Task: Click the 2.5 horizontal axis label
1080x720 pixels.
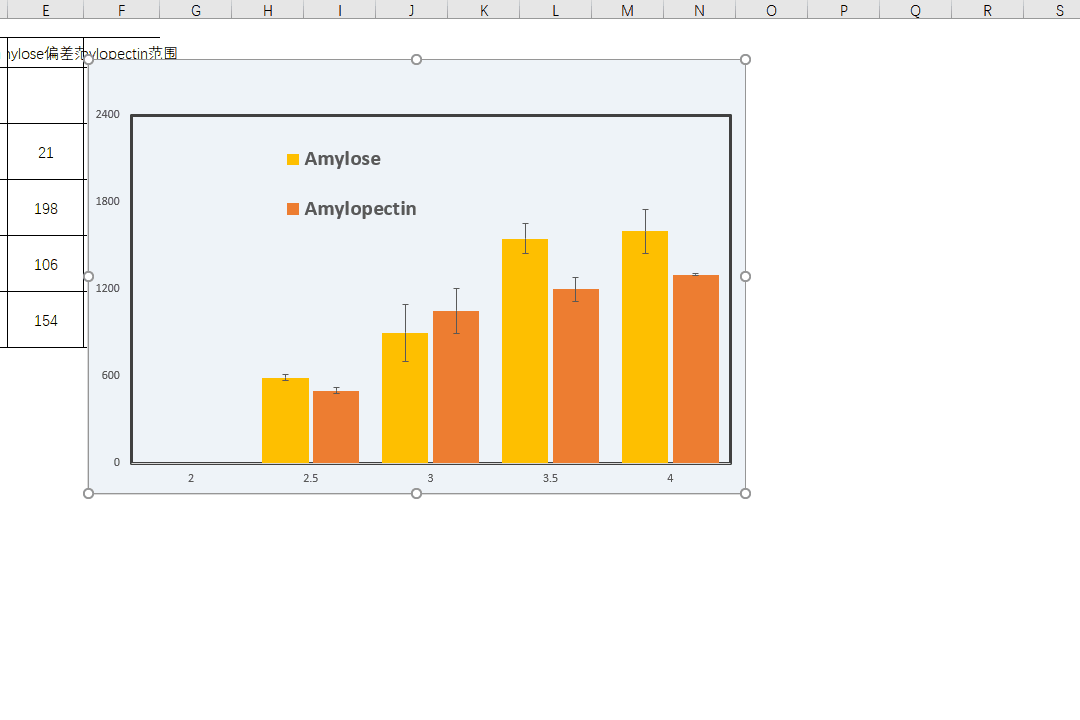Action: coord(311,478)
